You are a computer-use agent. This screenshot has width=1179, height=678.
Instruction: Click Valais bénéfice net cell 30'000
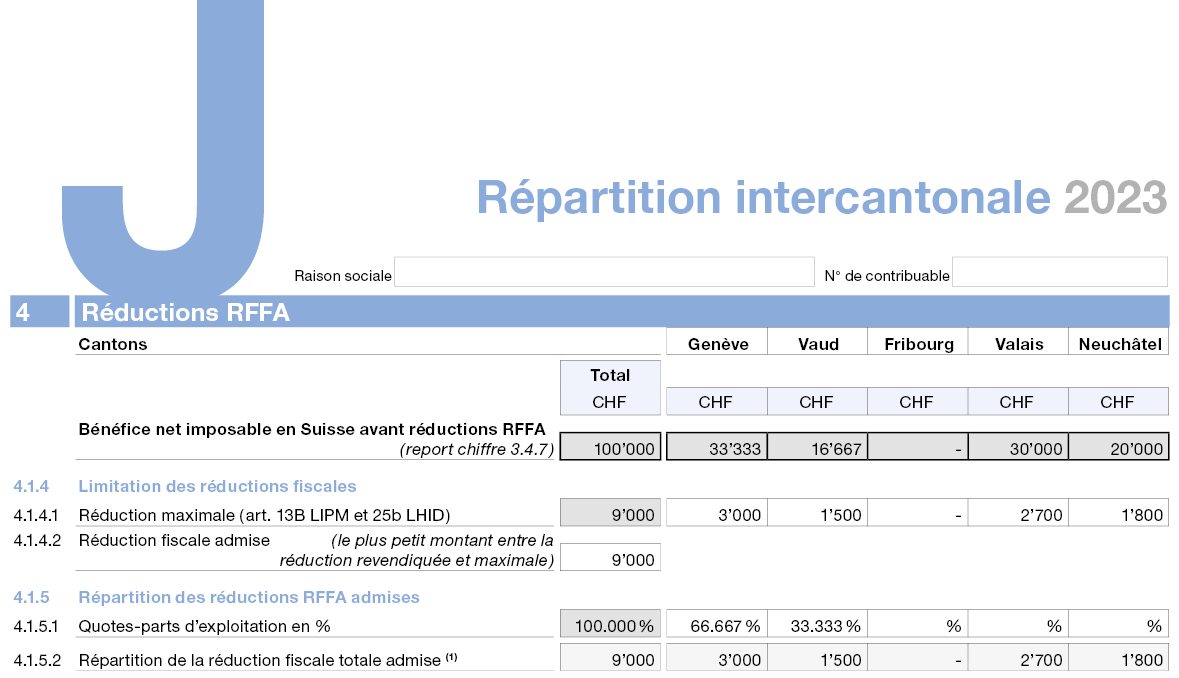[x=1017, y=447]
